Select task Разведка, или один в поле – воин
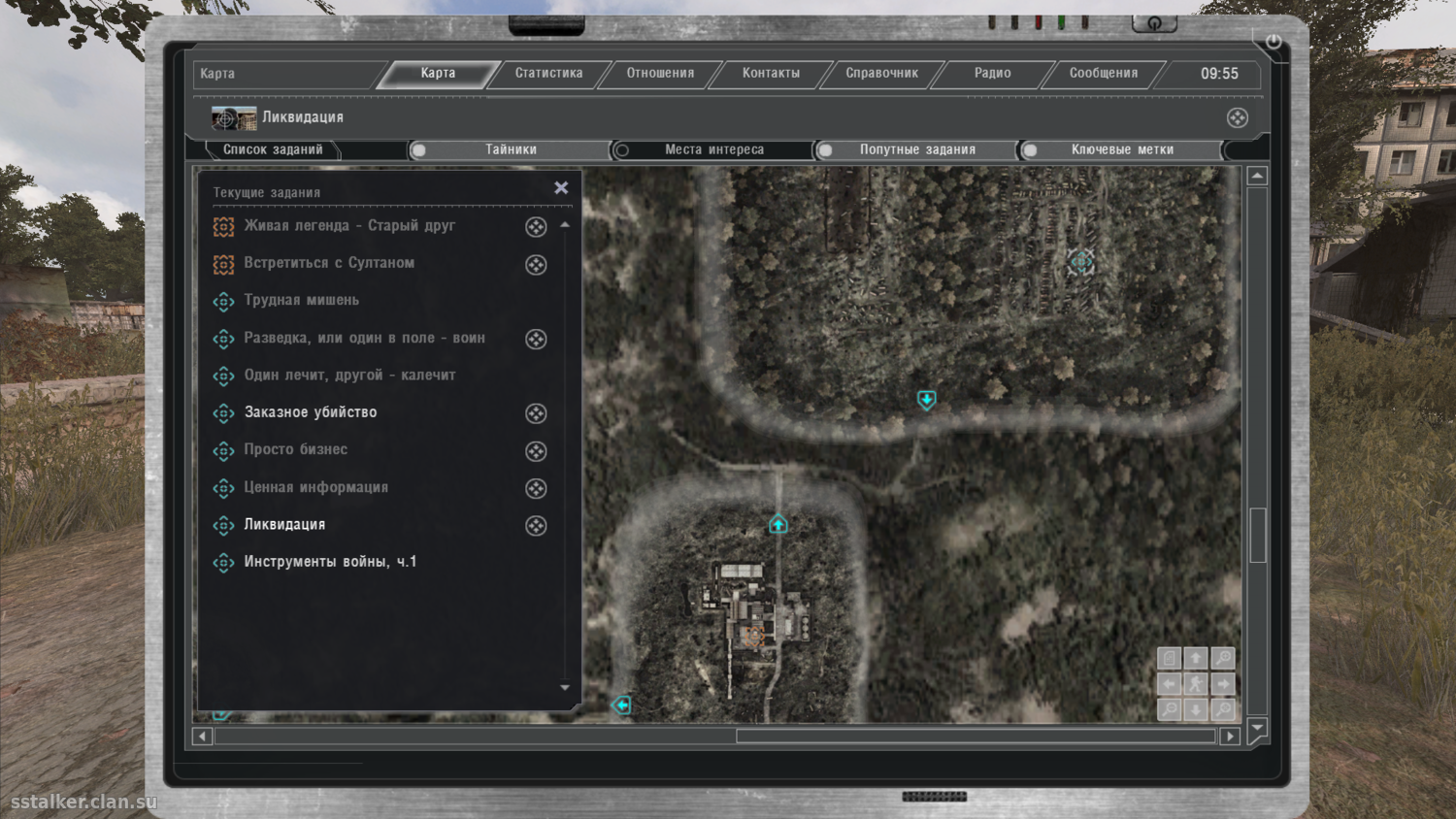 364,338
